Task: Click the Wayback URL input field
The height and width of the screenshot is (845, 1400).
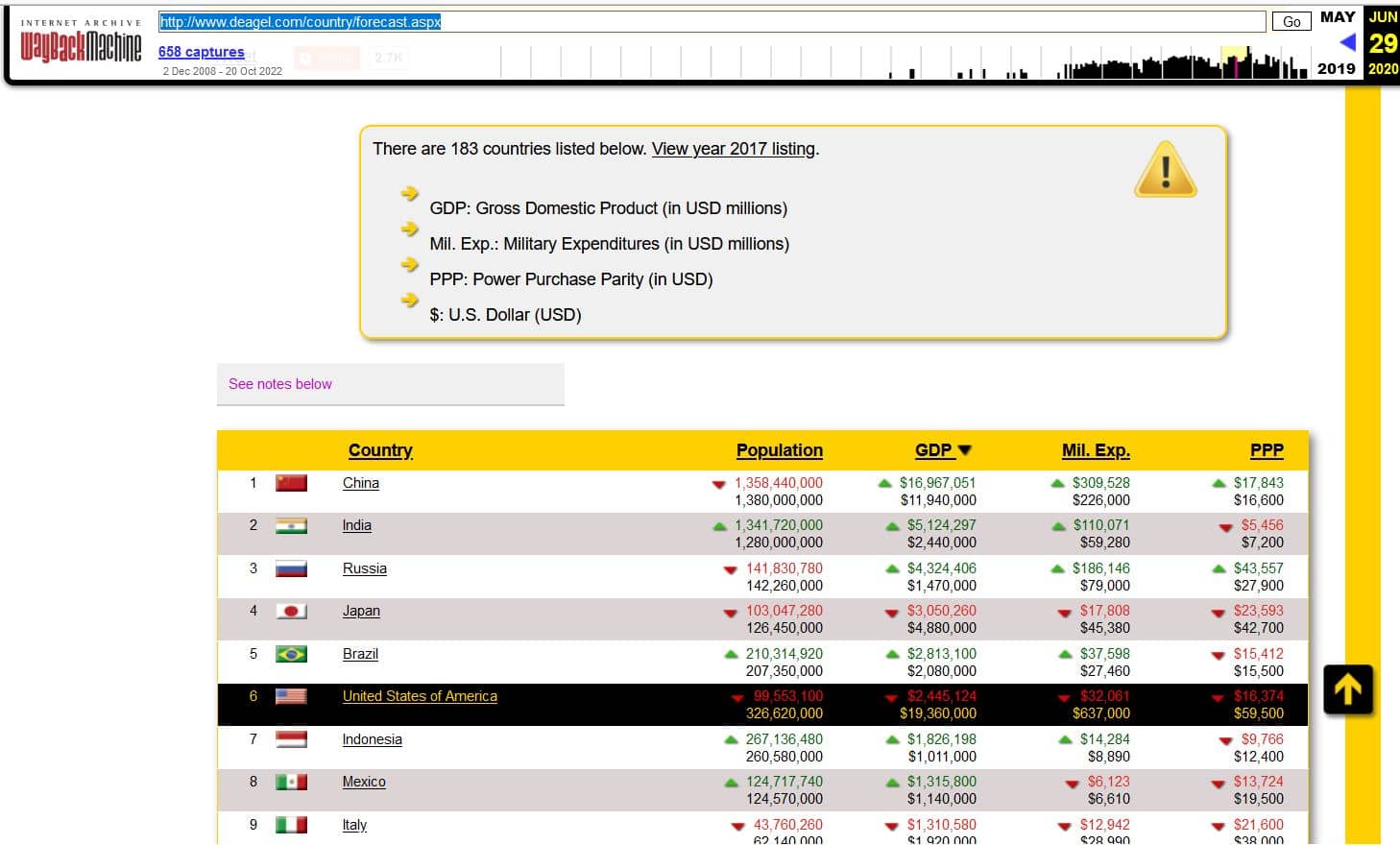Action: pyautogui.click(x=712, y=21)
